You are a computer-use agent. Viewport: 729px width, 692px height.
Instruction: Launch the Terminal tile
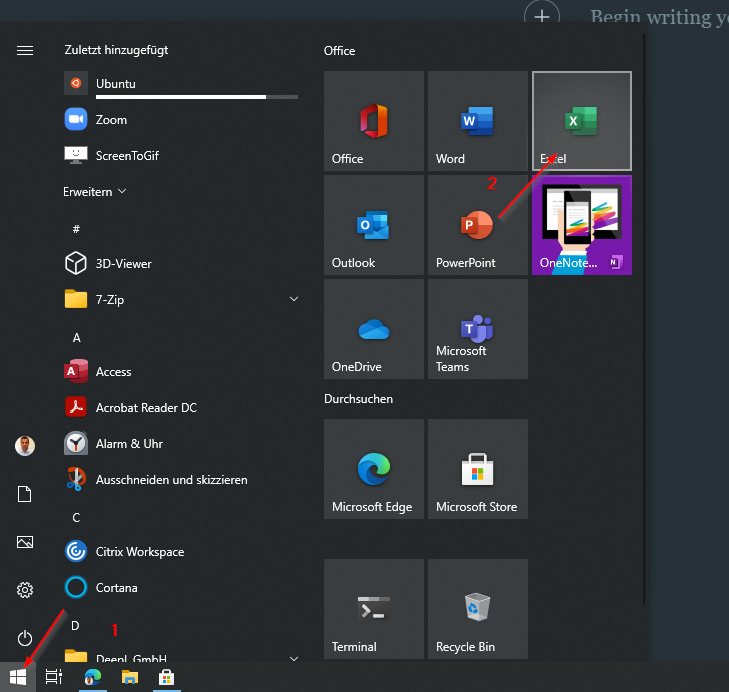pos(373,610)
